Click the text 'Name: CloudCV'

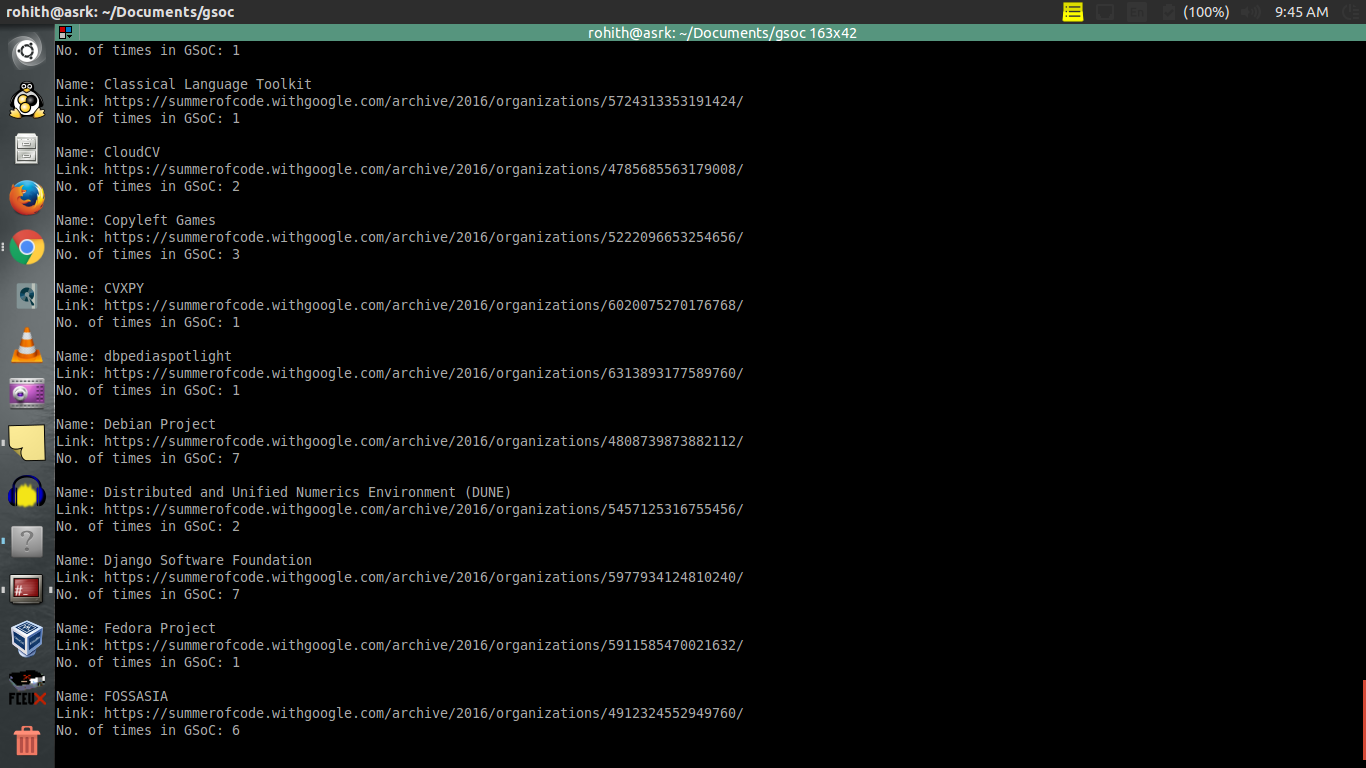[108, 152]
